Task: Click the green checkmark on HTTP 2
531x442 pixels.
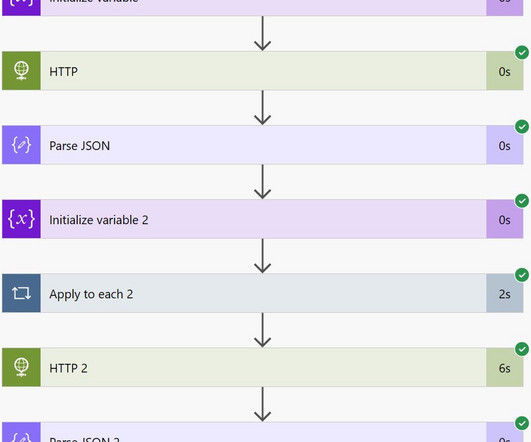Action: (522, 349)
